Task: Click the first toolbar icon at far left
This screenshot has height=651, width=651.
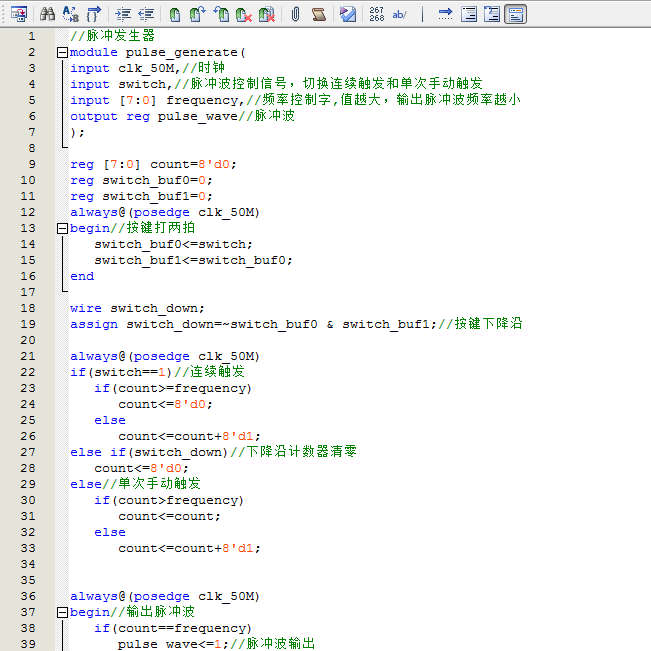Action: [18, 14]
